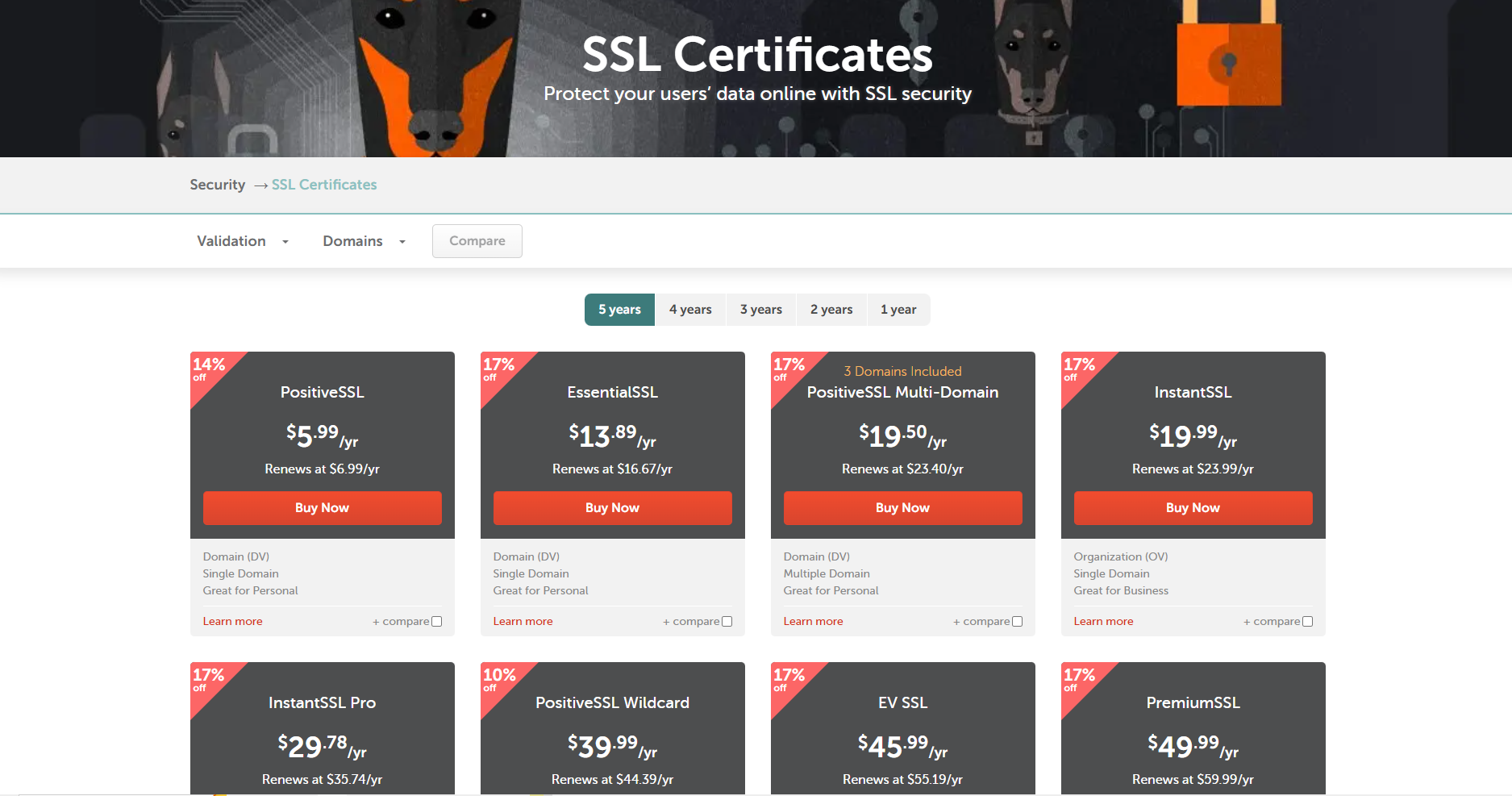This screenshot has height=796, width=1512.
Task: Click 'Multiple Domain' under PositiveSSL Multi-Domain
Action: (x=827, y=573)
